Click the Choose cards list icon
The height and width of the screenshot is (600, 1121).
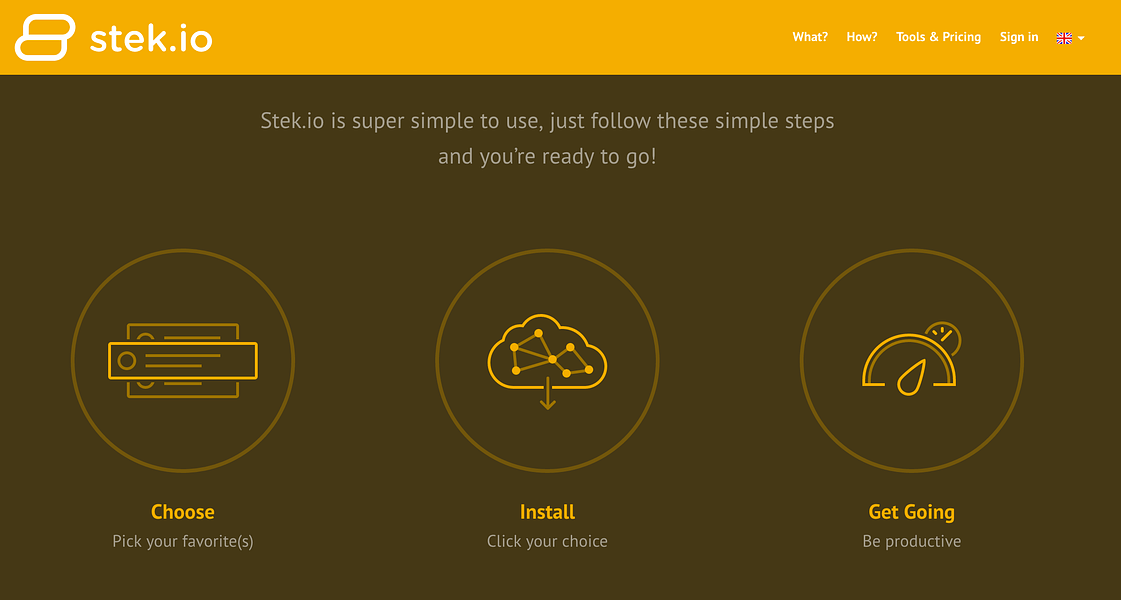(183, 360)
